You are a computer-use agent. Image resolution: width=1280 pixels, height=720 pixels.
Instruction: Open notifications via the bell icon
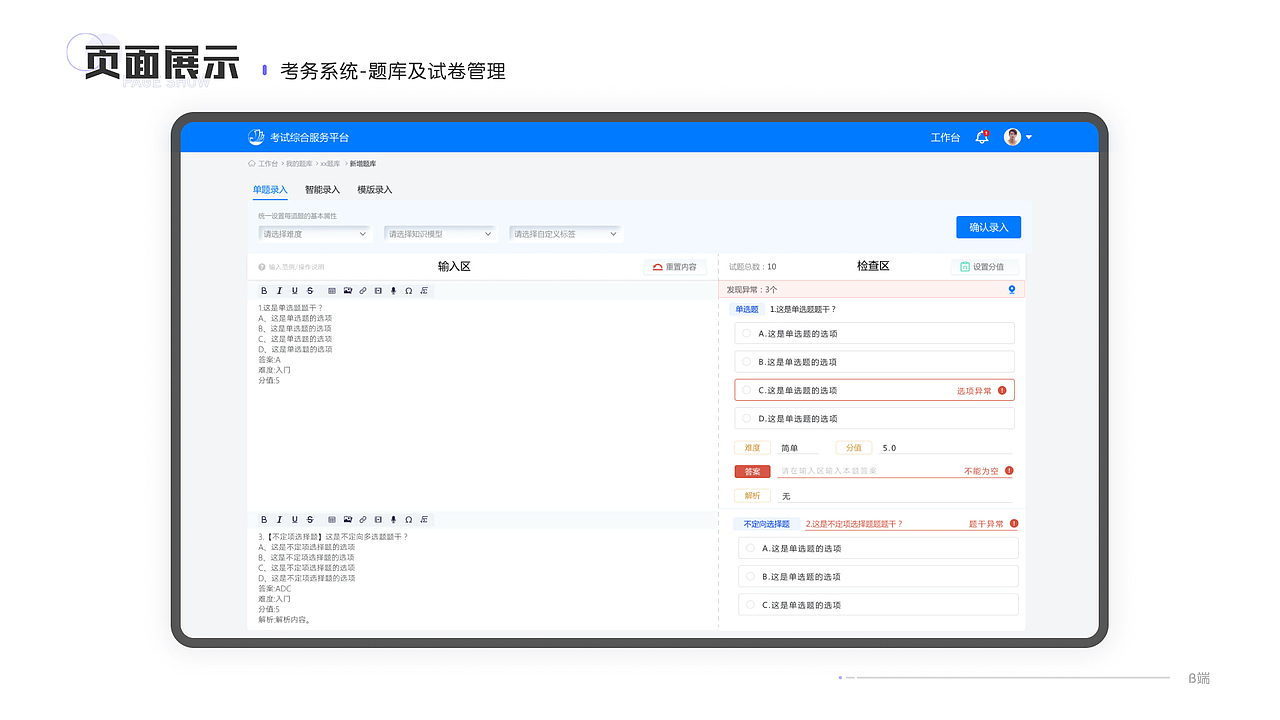click(x=981, y=137)
